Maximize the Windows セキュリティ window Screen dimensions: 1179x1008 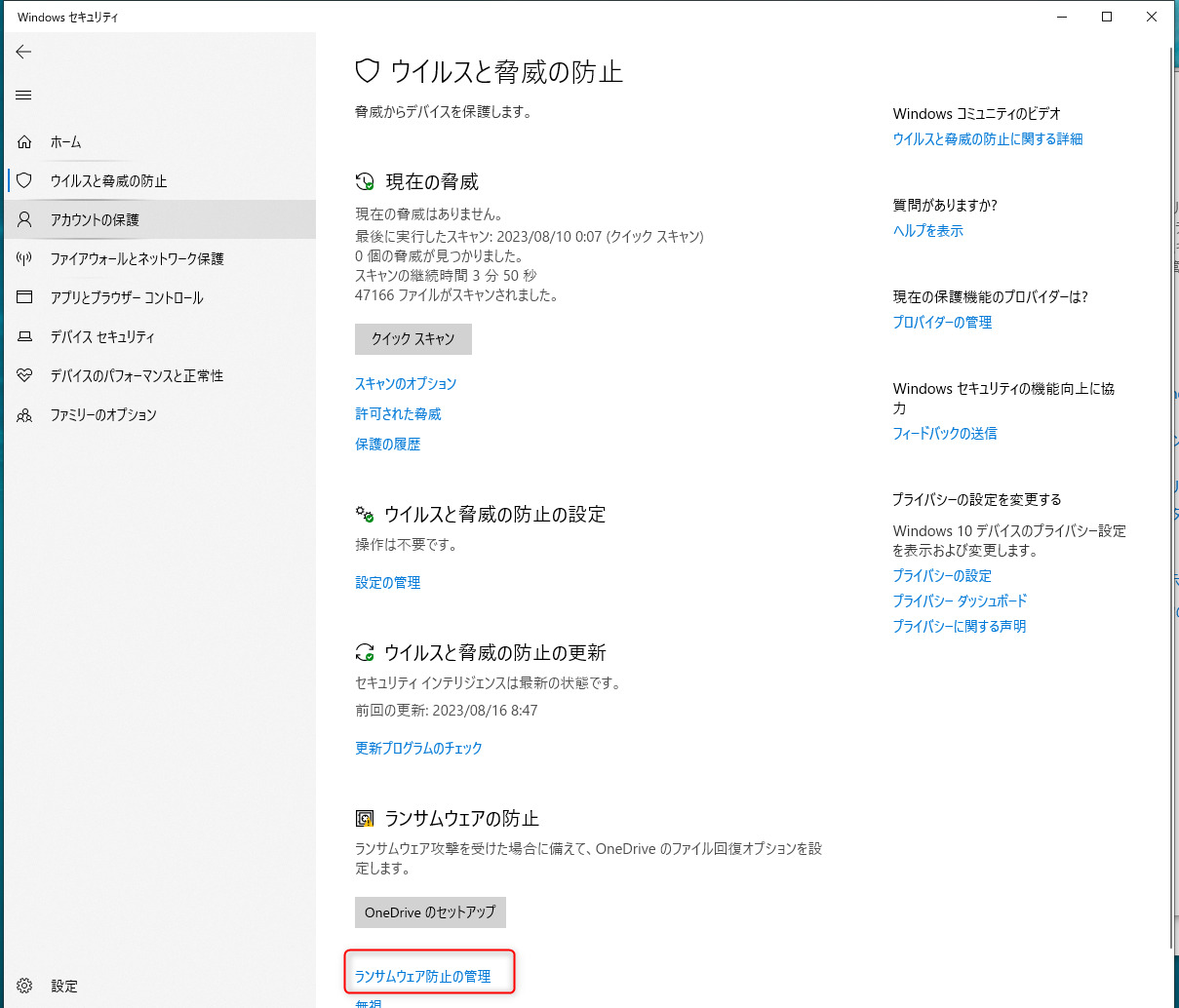1107,17
